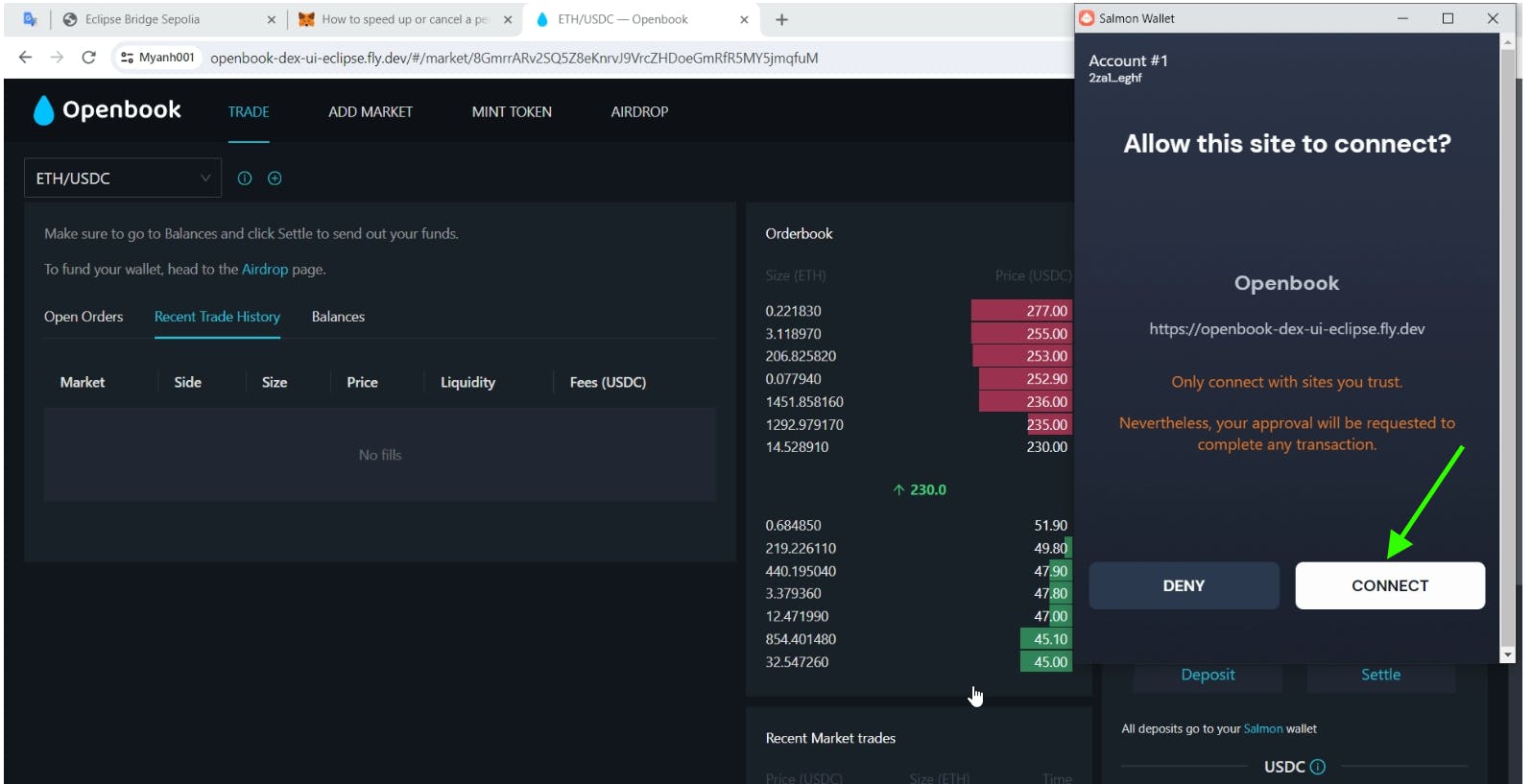This screenshot has height=784, width=1532.
Task: Open a new browser tab with plus icon
Action: pyautogui.click(x=781, y=19)
